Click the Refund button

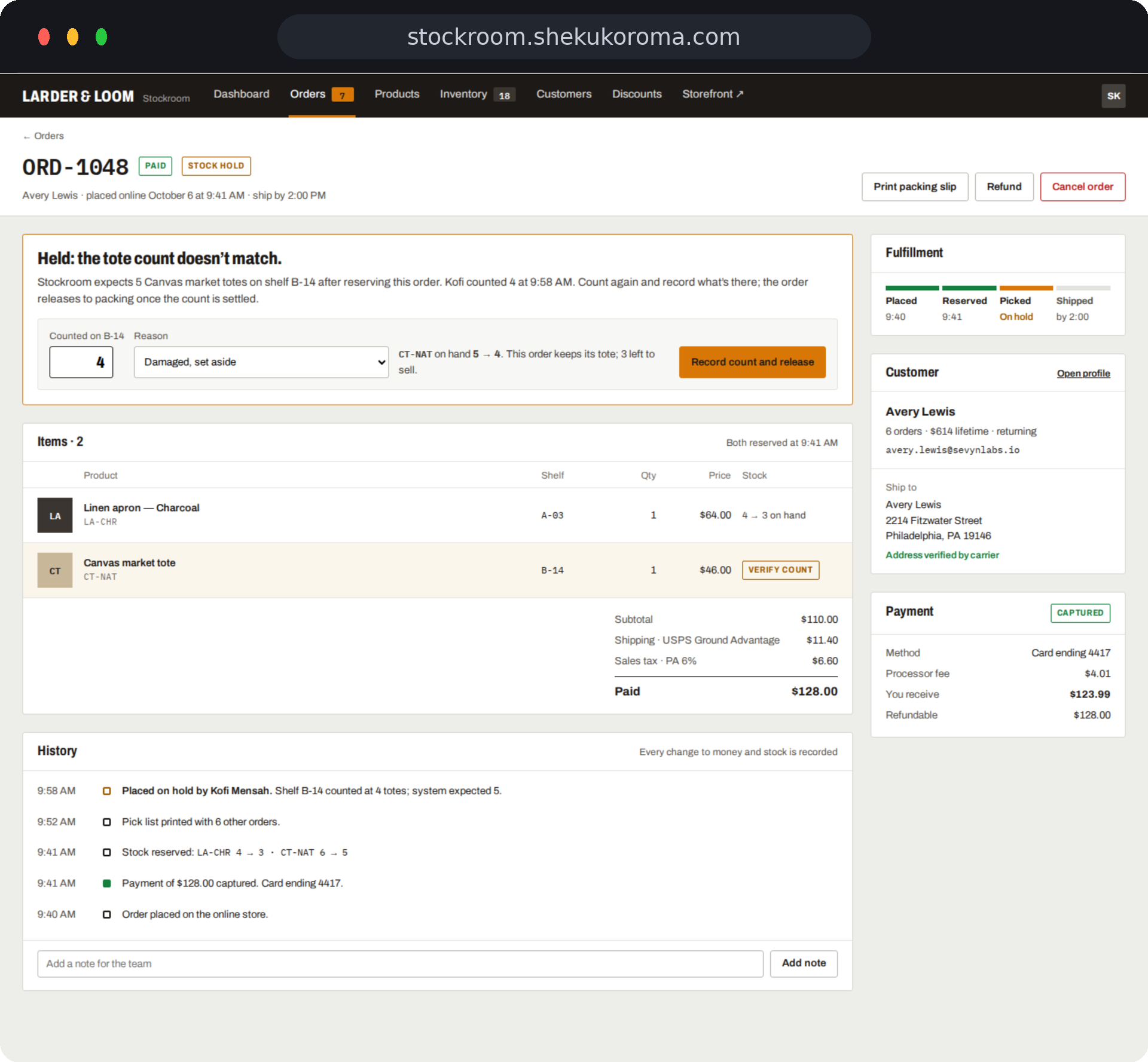click(1004, 186)
